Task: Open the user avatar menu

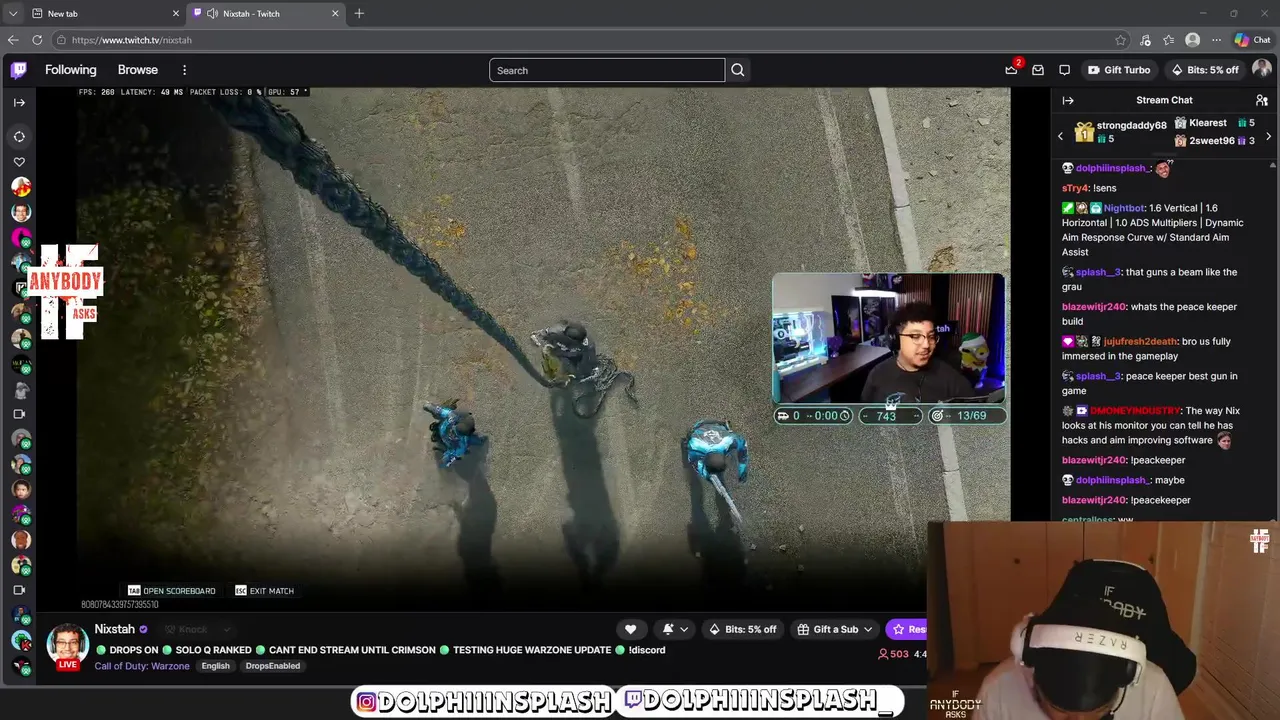Action: point(1262,69)
